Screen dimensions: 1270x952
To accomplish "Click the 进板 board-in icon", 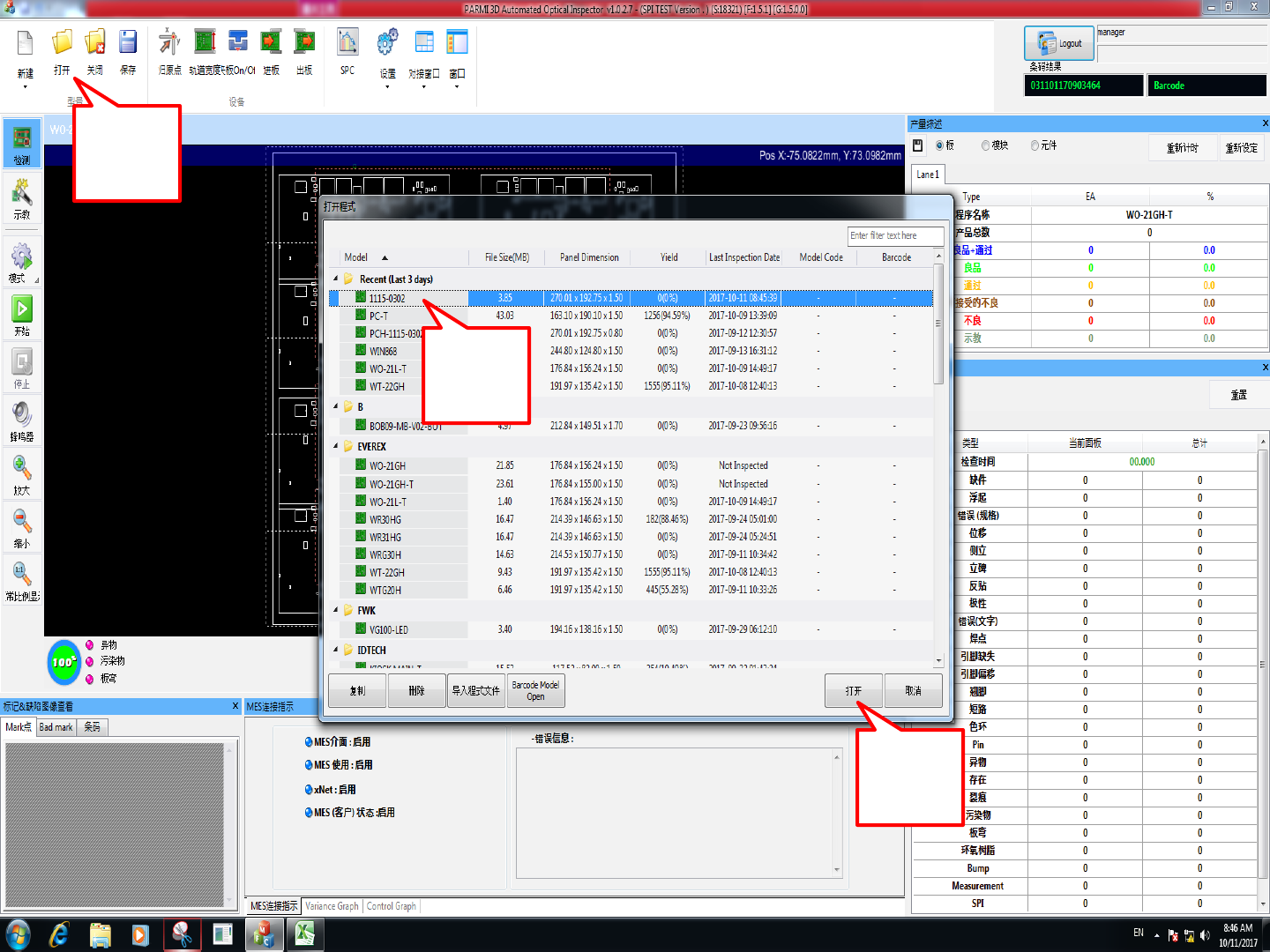I will pos(271,44).
